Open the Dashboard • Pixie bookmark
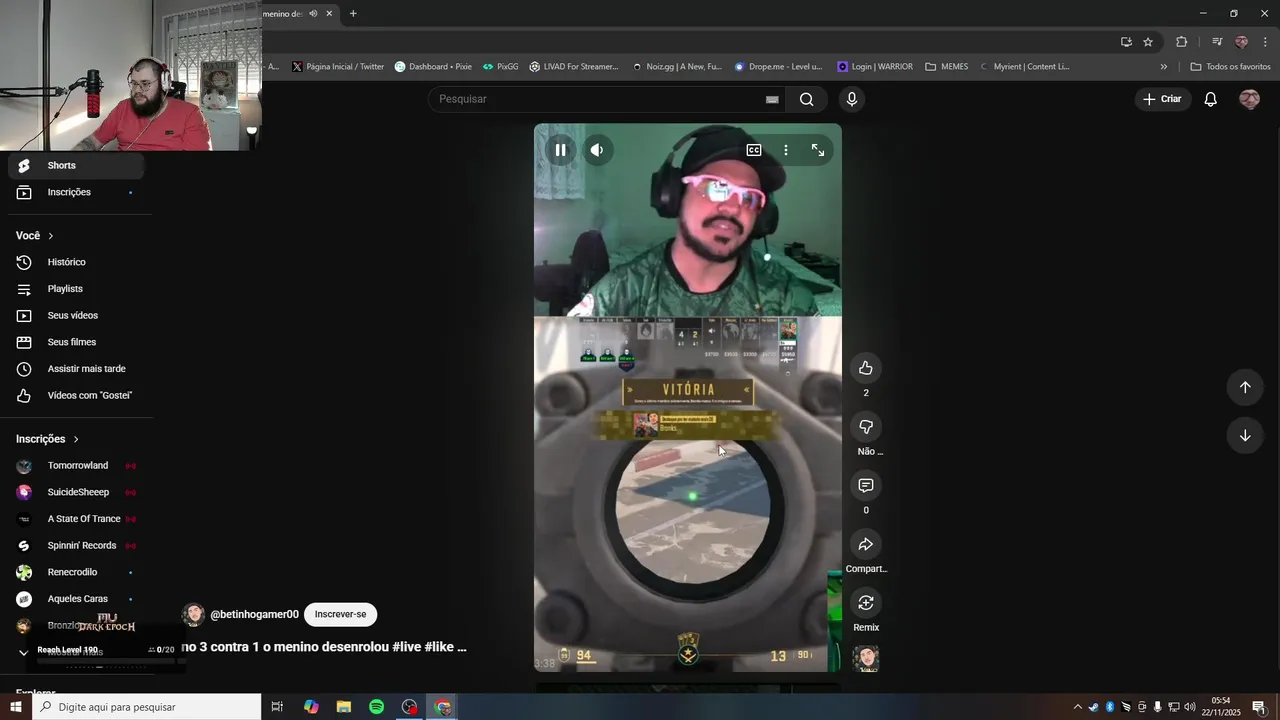The width and height of the screenshot is (1280, 720). click(433, 67)
